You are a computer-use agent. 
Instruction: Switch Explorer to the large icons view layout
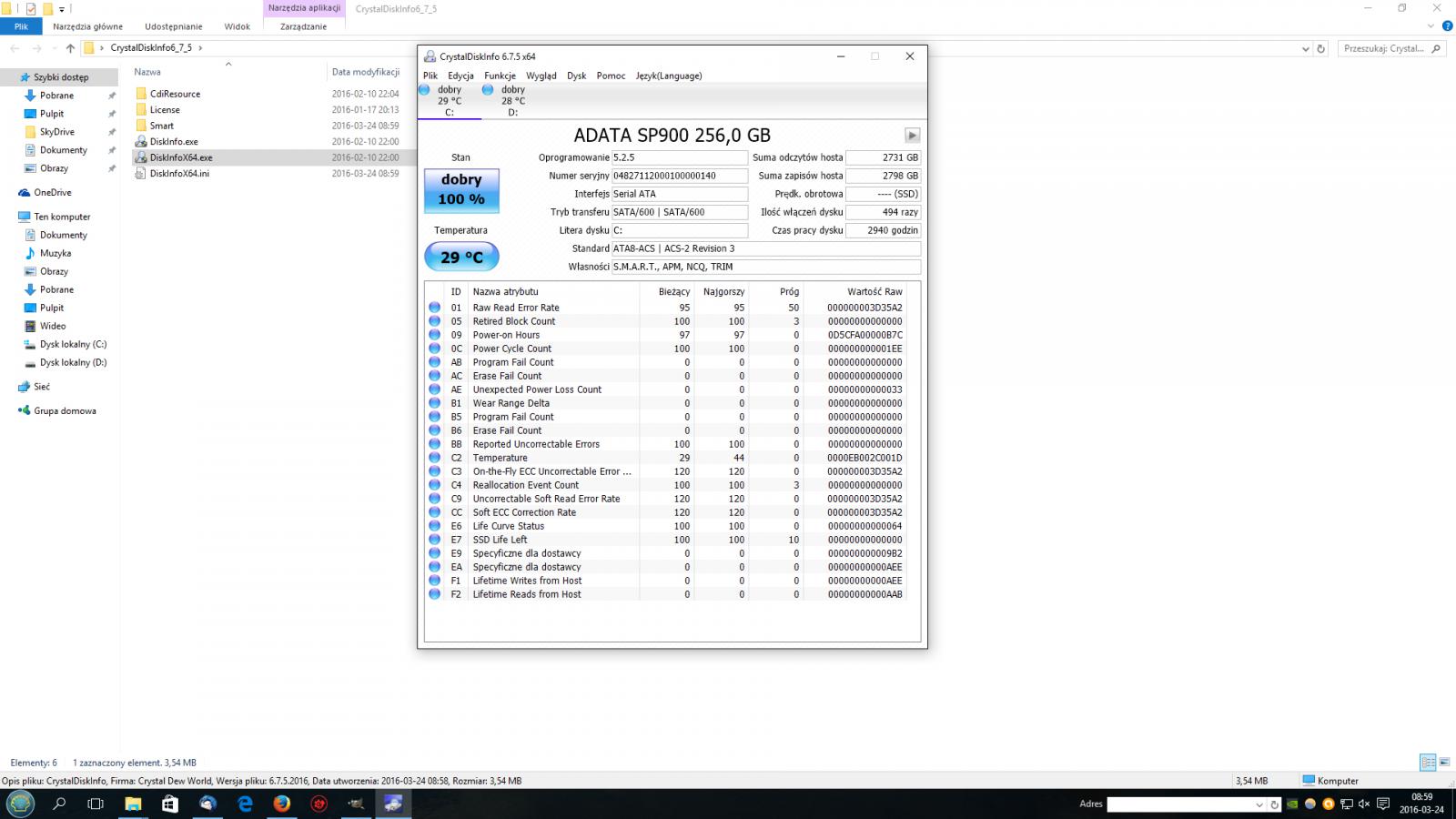tap(1444, 763)
